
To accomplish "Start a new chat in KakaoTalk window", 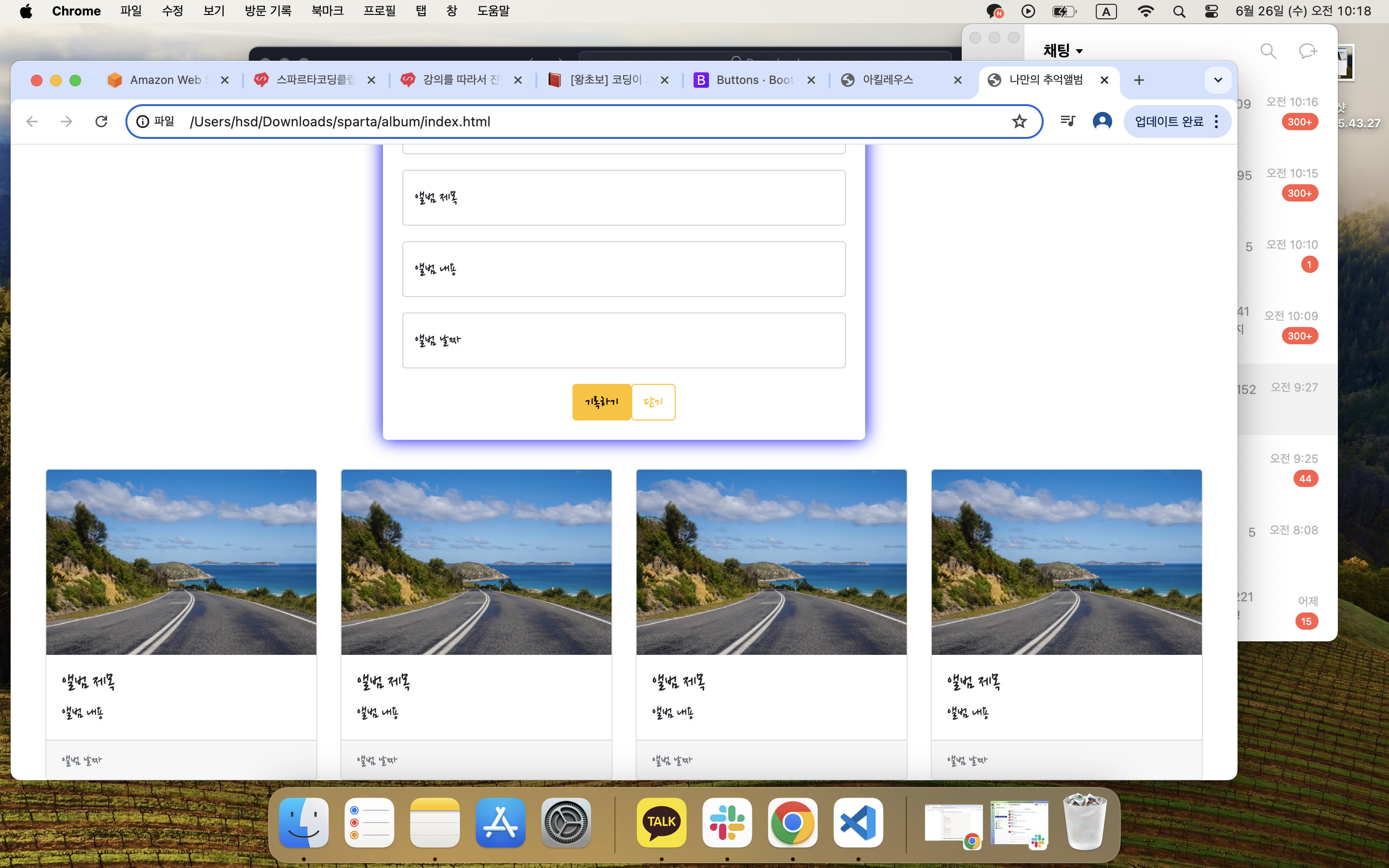I will coord(1307,51).
